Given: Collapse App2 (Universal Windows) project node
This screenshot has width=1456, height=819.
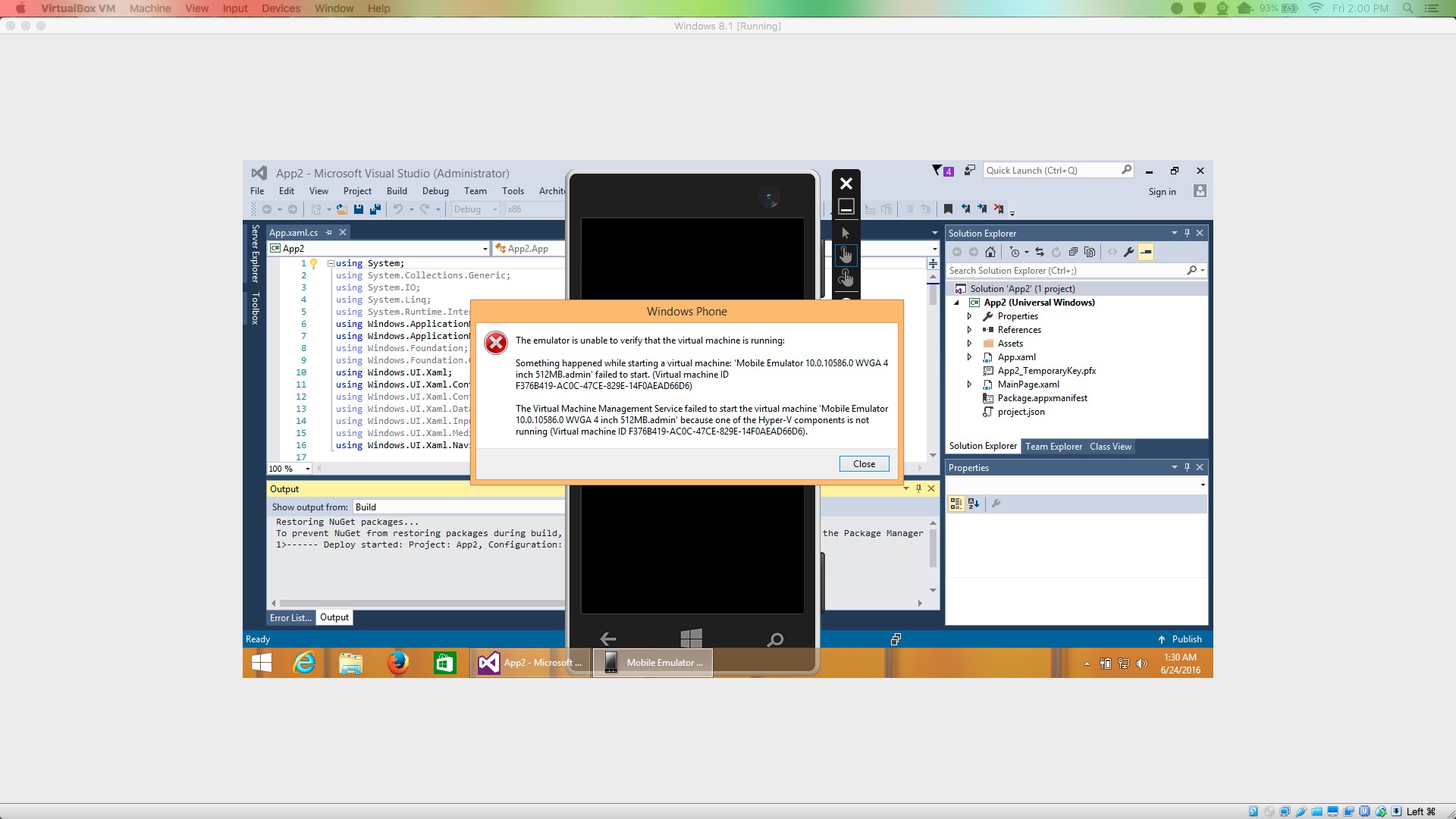Looking at the screenshot, I should tap(956, 303).
